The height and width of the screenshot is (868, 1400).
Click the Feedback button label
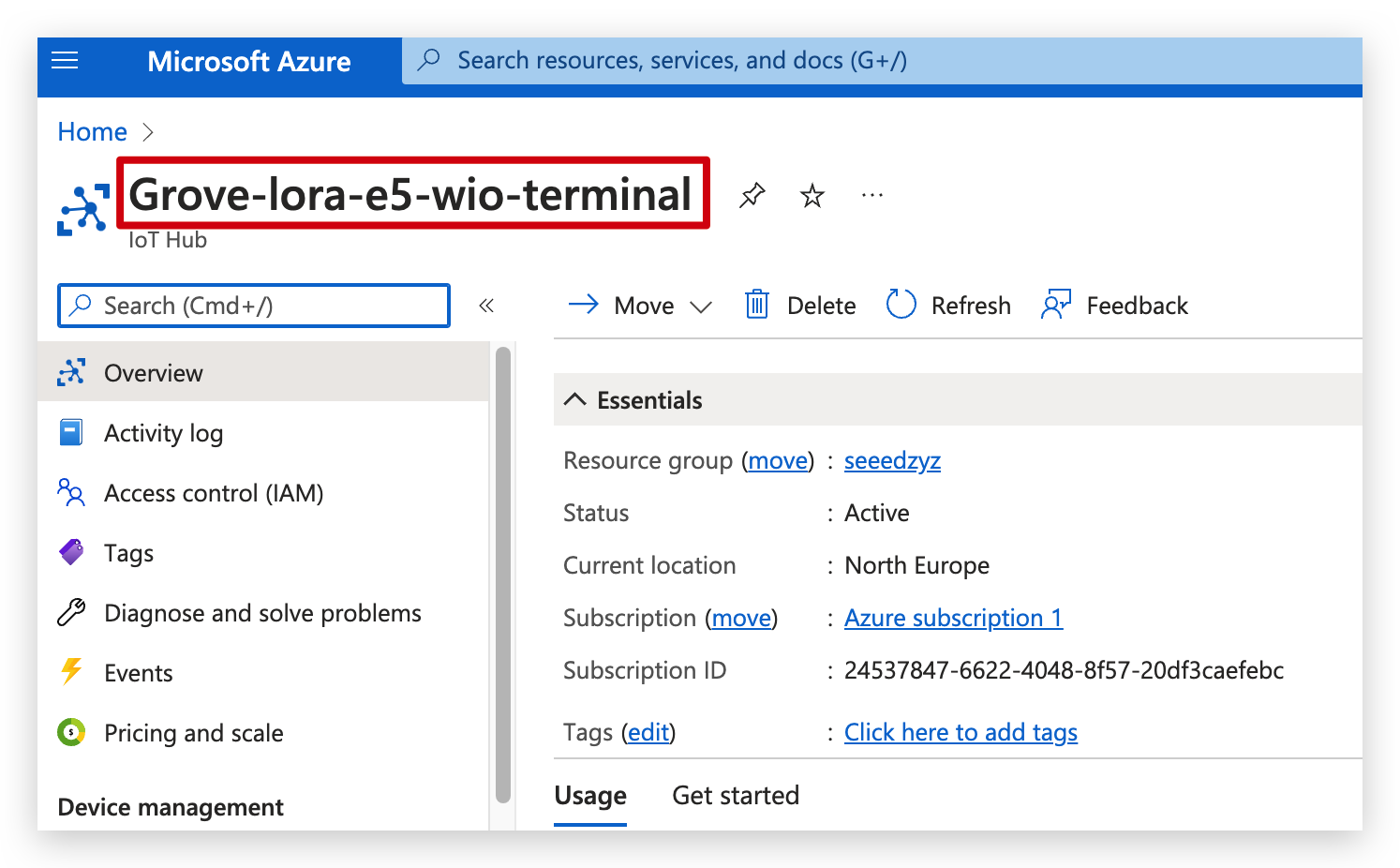point(1137,306)
